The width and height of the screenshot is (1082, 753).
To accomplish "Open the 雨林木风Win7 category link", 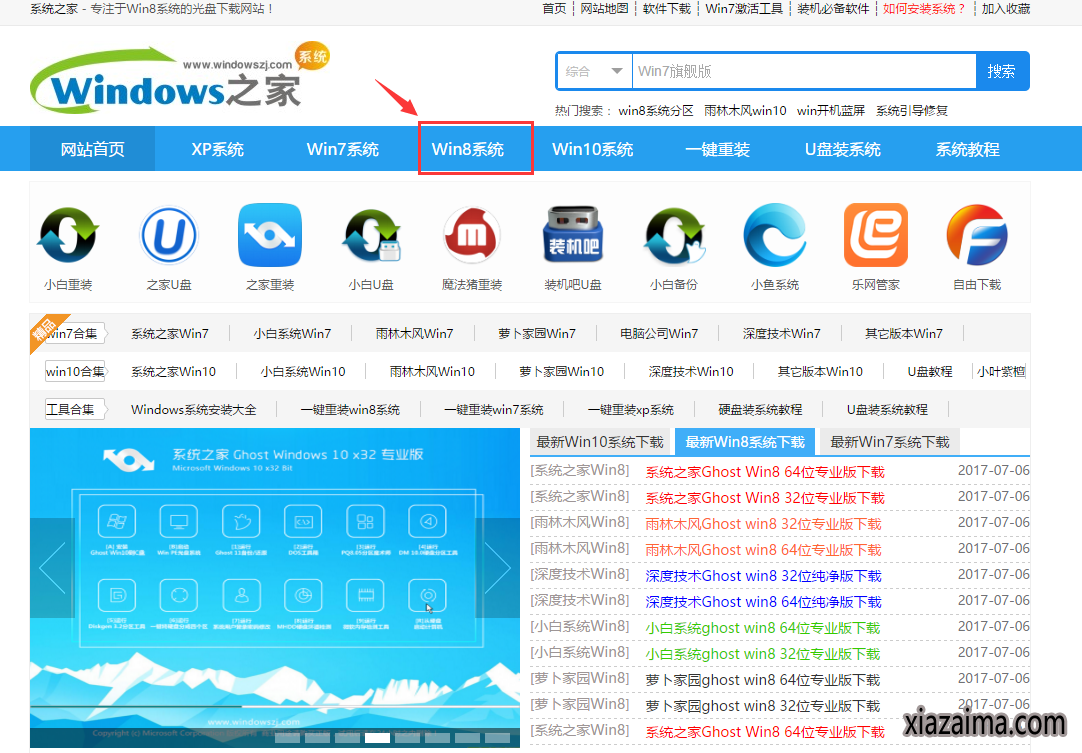I will click(414, 333).
